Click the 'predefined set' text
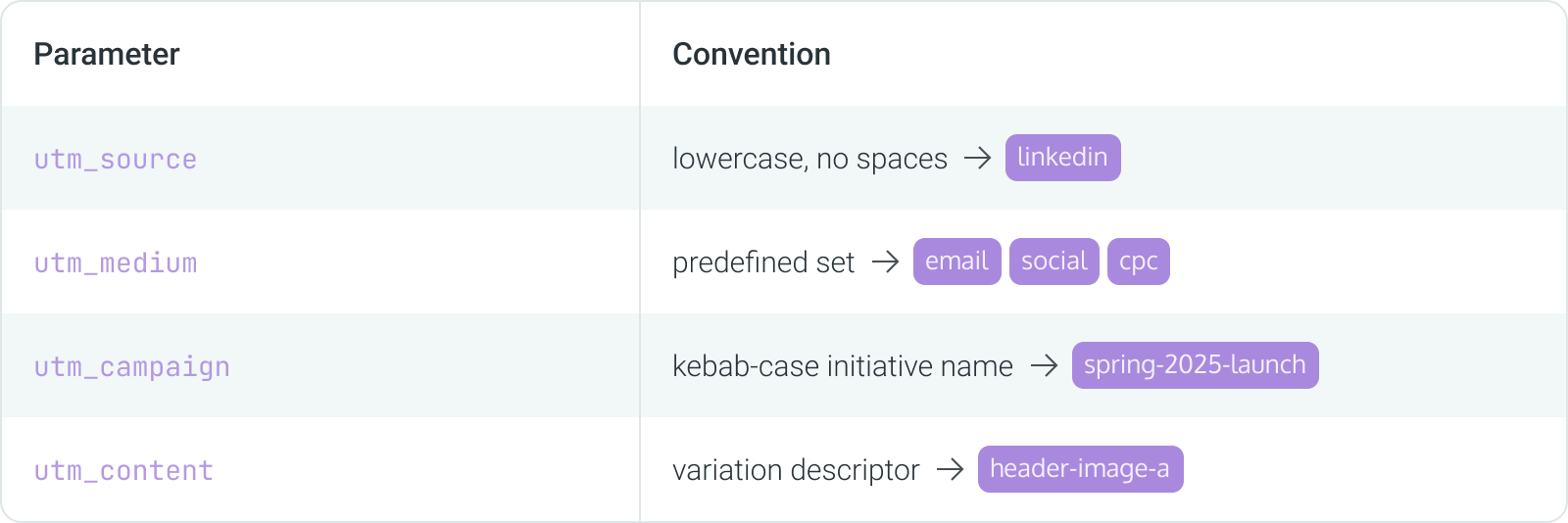The image size is (1568, 523). coord(763,261)
